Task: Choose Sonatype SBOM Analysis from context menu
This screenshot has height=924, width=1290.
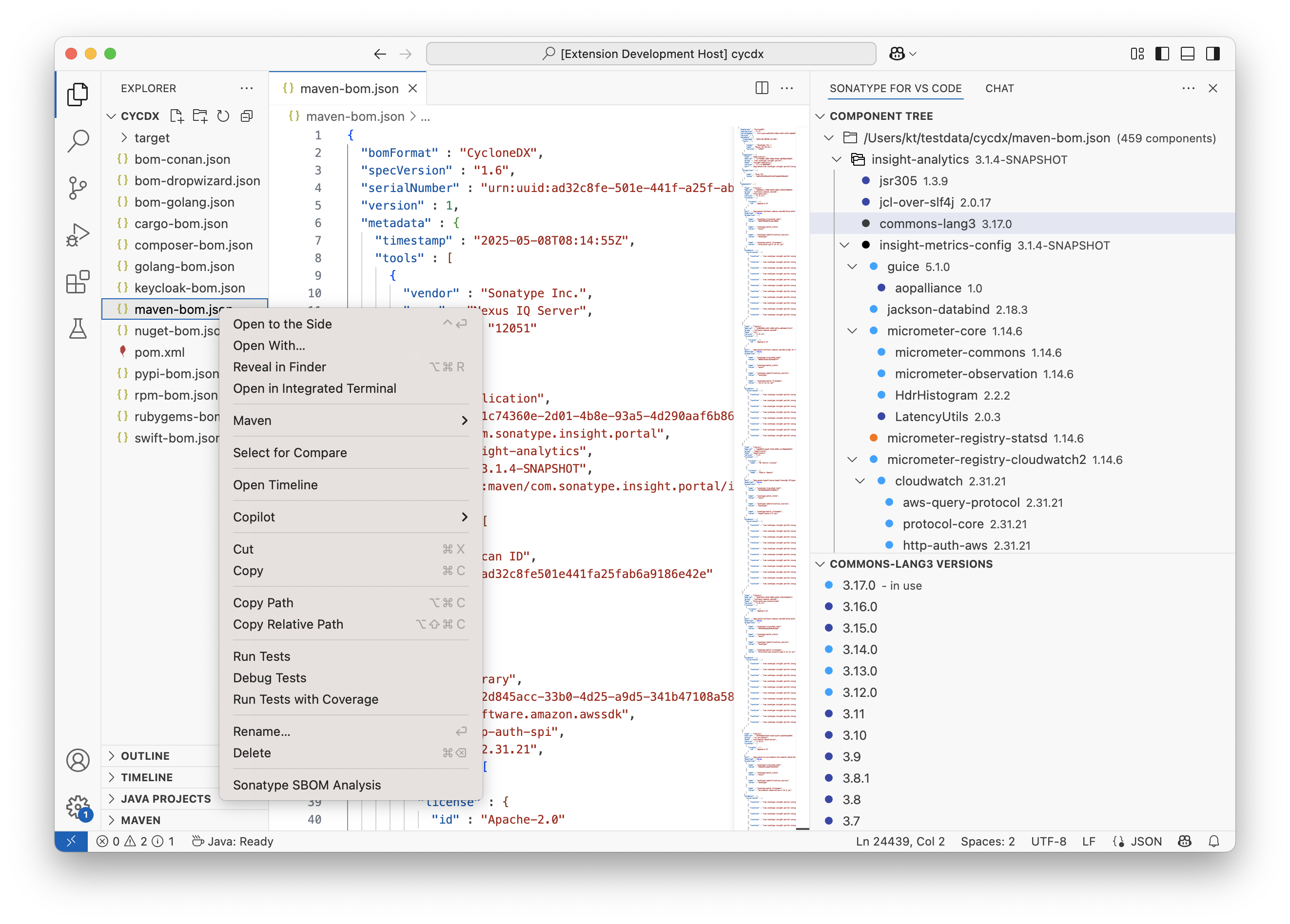Action: [x=351, y=785]
